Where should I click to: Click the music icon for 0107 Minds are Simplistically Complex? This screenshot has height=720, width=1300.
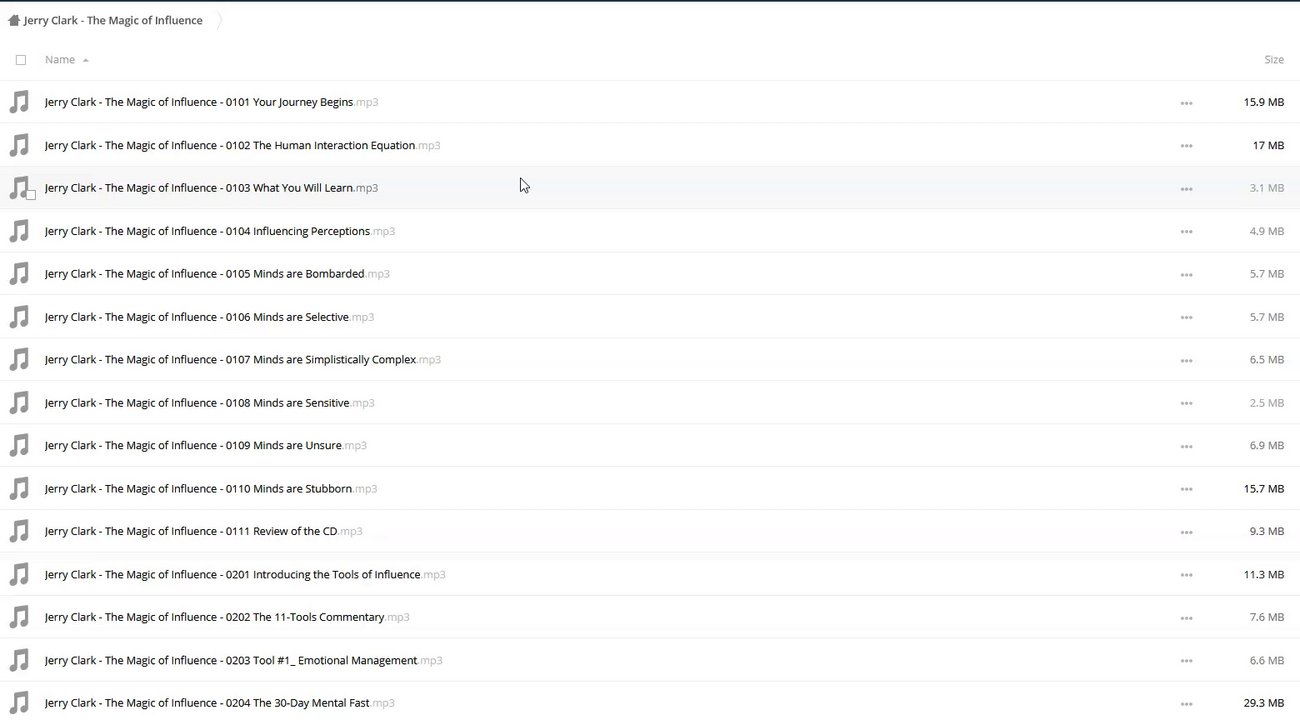point(19,360)
